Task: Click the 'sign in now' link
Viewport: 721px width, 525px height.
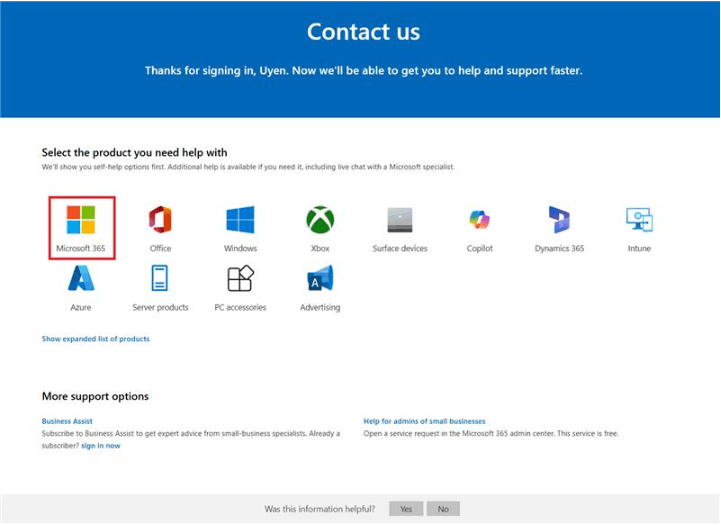Action: 101,446
